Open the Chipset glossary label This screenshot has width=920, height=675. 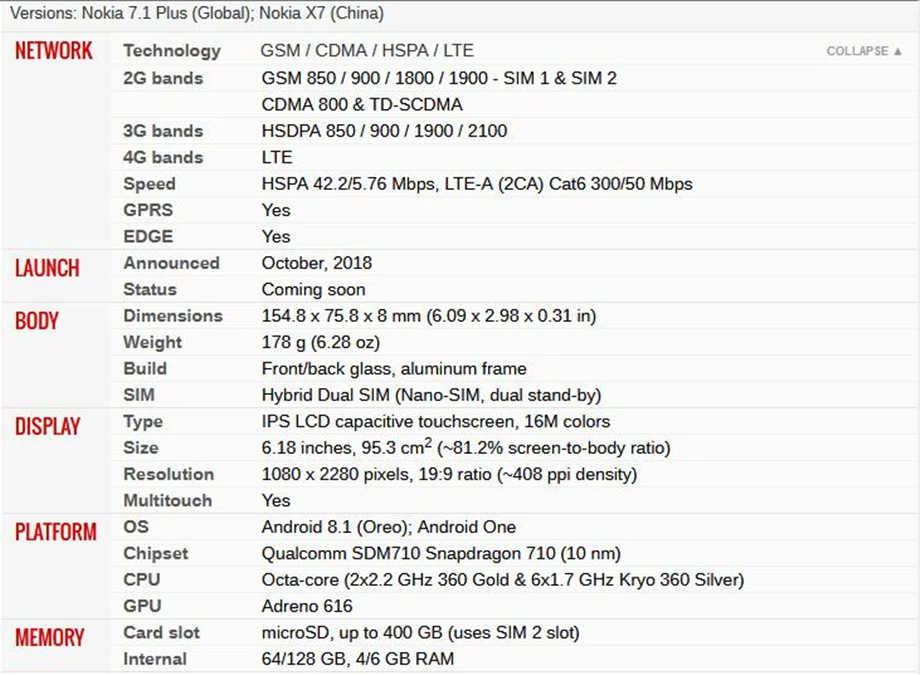pyautogui.click(x=155, y=554)
